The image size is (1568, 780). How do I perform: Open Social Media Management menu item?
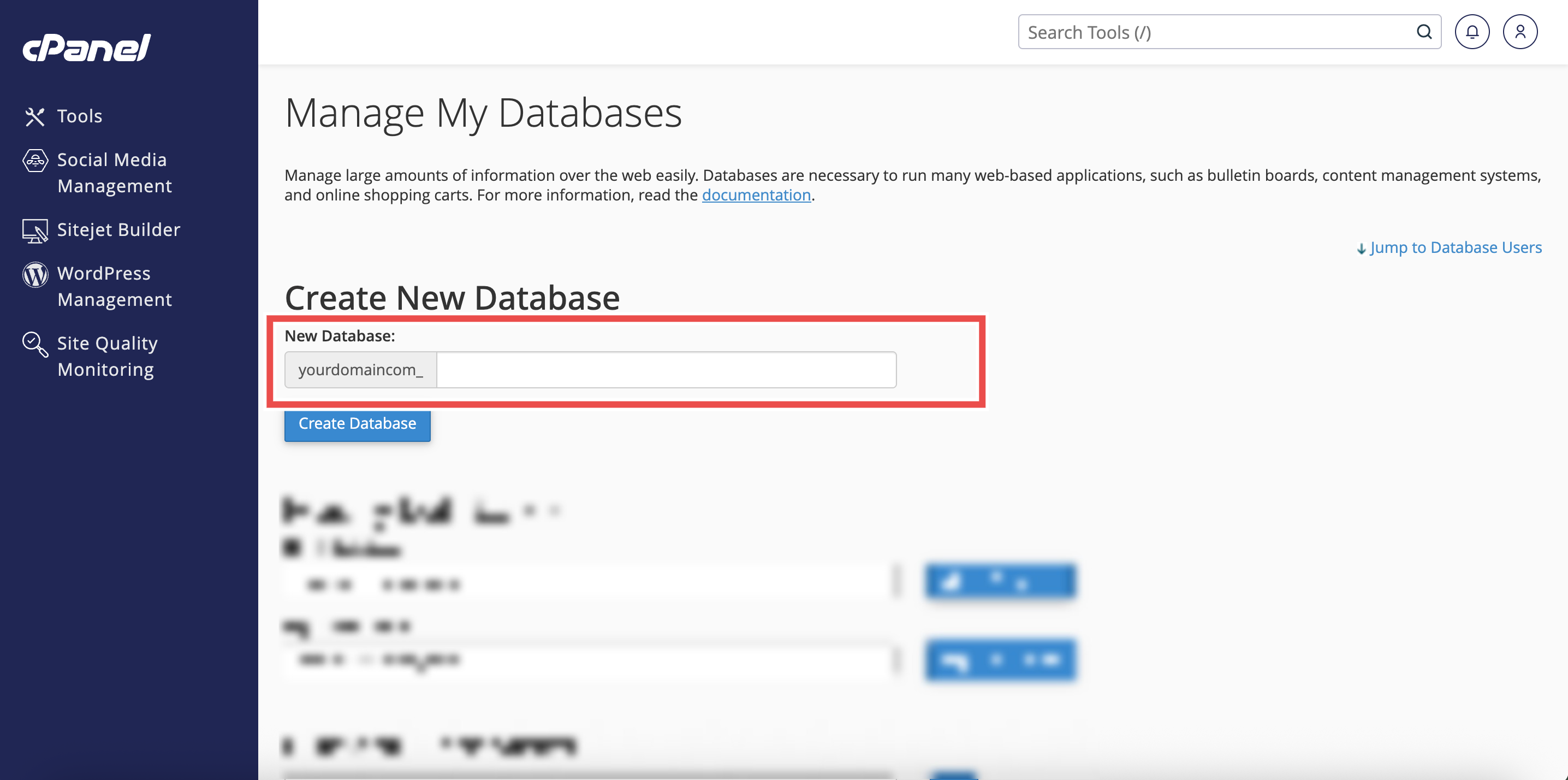(x=115, y=172)
